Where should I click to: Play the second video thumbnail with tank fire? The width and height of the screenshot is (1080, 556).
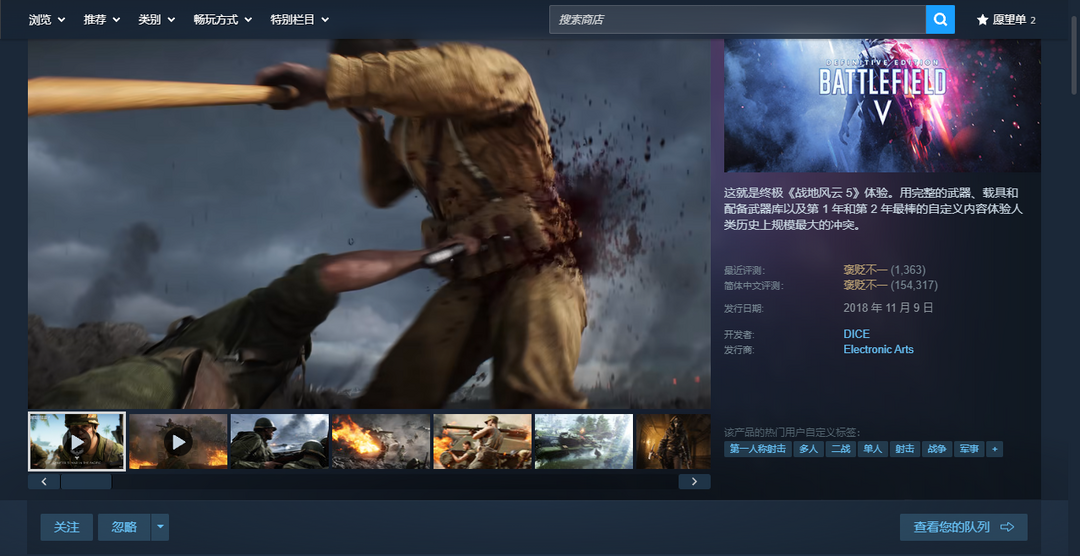tap(178, 442)
